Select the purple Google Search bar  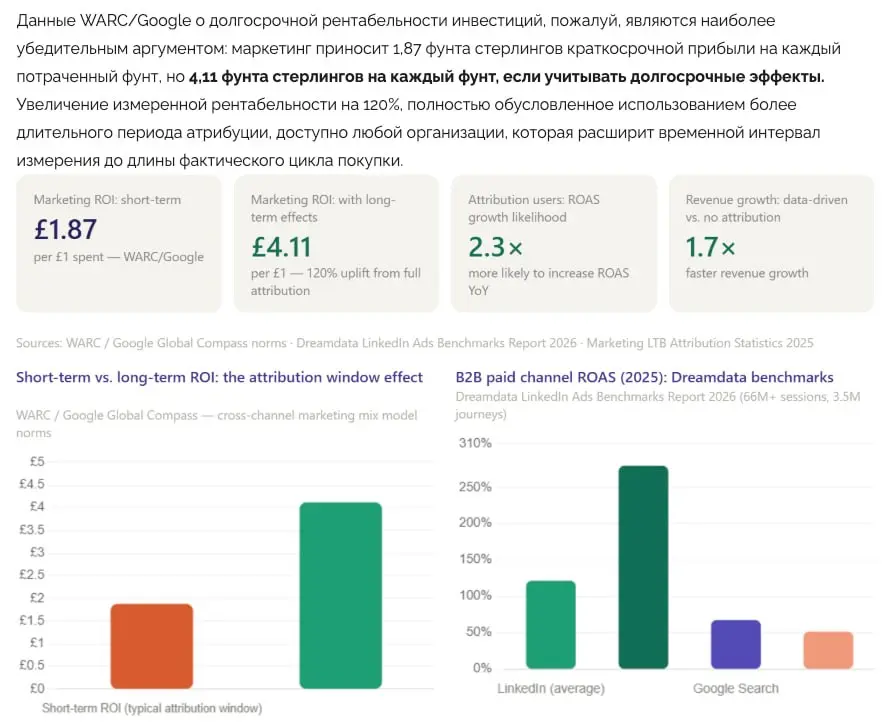(x=736, y=644)
